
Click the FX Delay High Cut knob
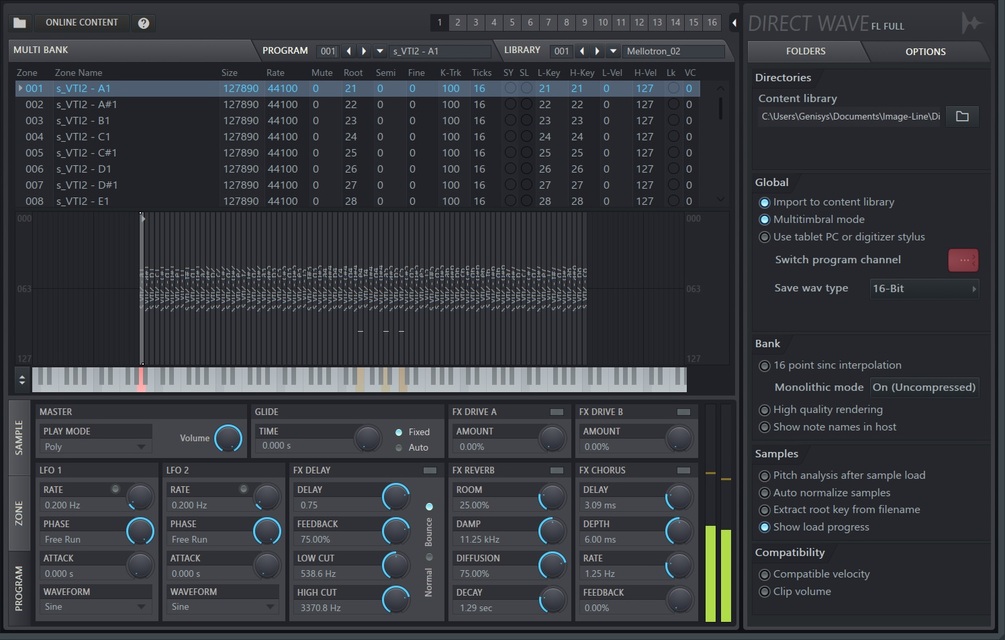coord(395,600)
